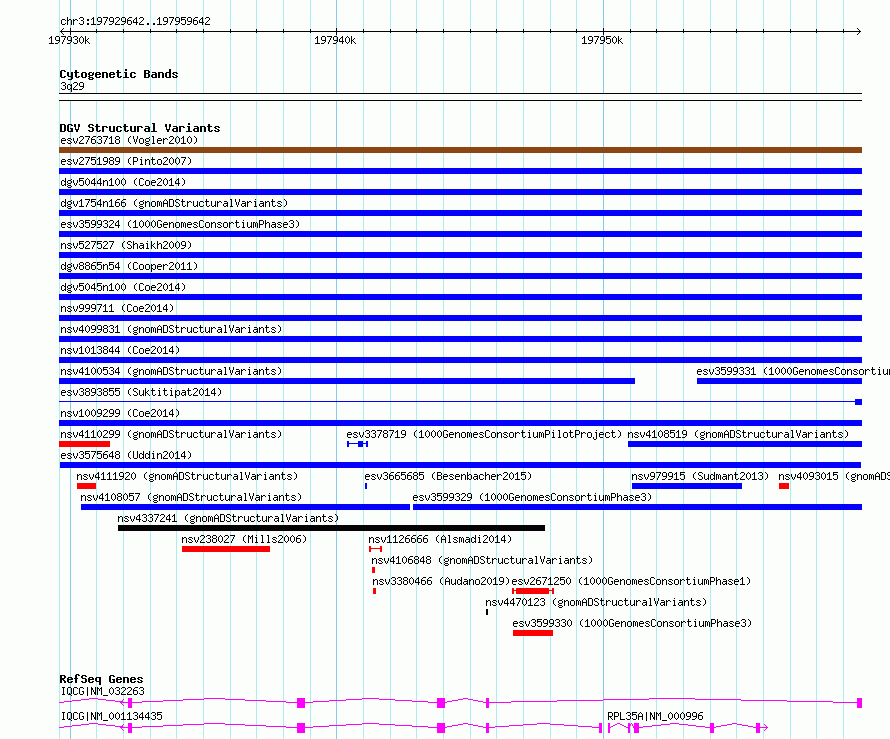The width and height of the screenshot is (890, 739).
Task: Open nsv1126666 (Alsmadi2014) label
Action: point(440,539)
